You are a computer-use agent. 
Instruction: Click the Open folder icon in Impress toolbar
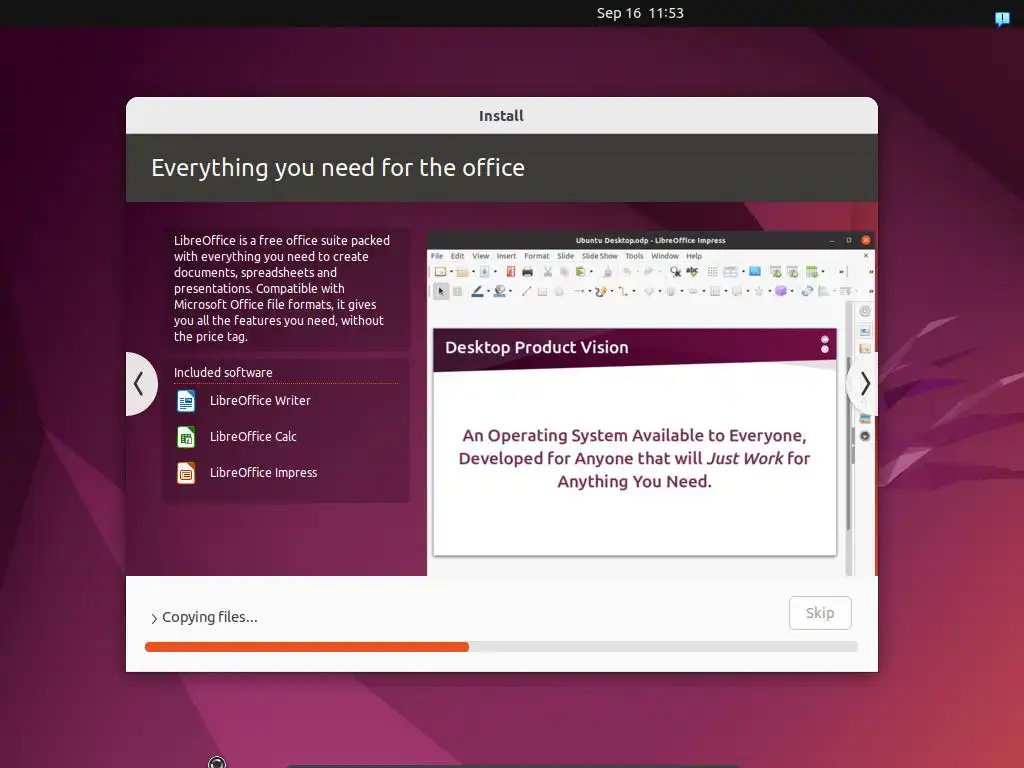click(x=462, y=272)
